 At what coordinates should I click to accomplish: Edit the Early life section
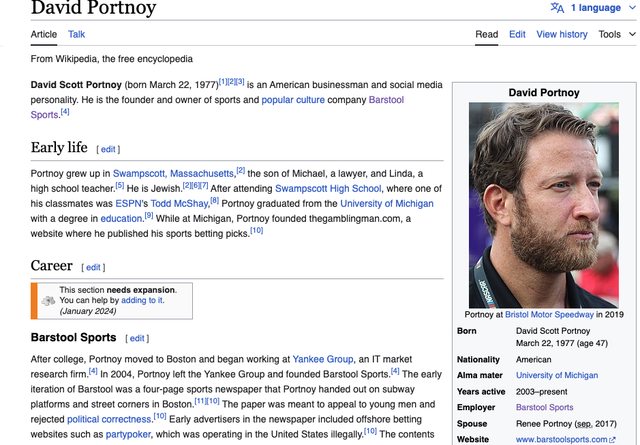click(108, 149)
